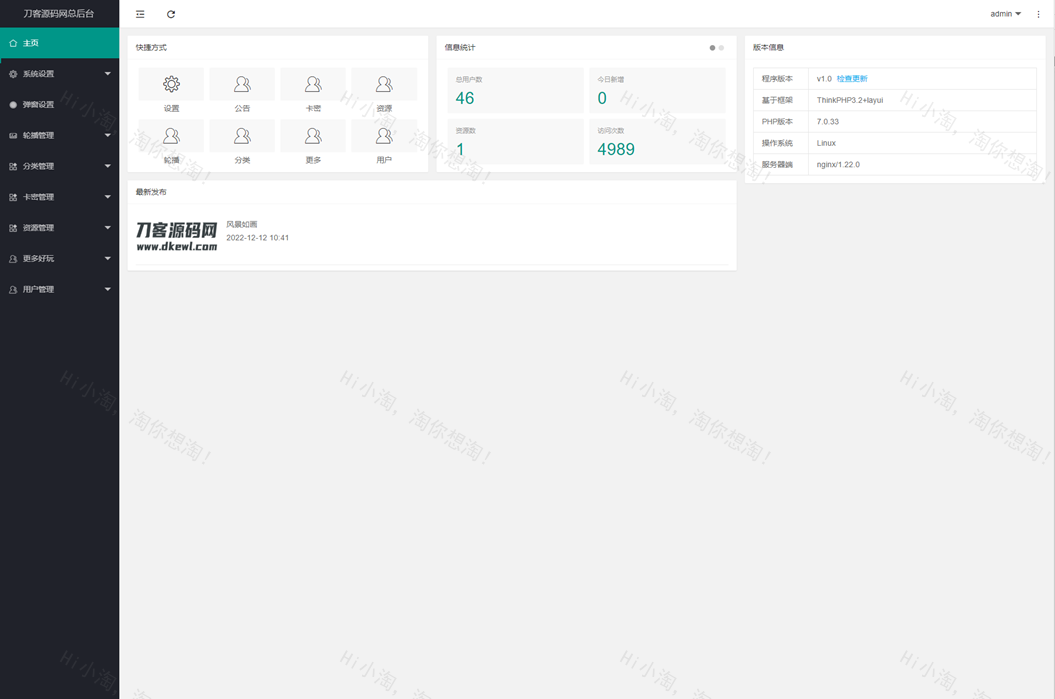1055x699 pixels.
Task: Click the three-dot more options icon
Action: pyautogui.click(x=1038, y=14)
